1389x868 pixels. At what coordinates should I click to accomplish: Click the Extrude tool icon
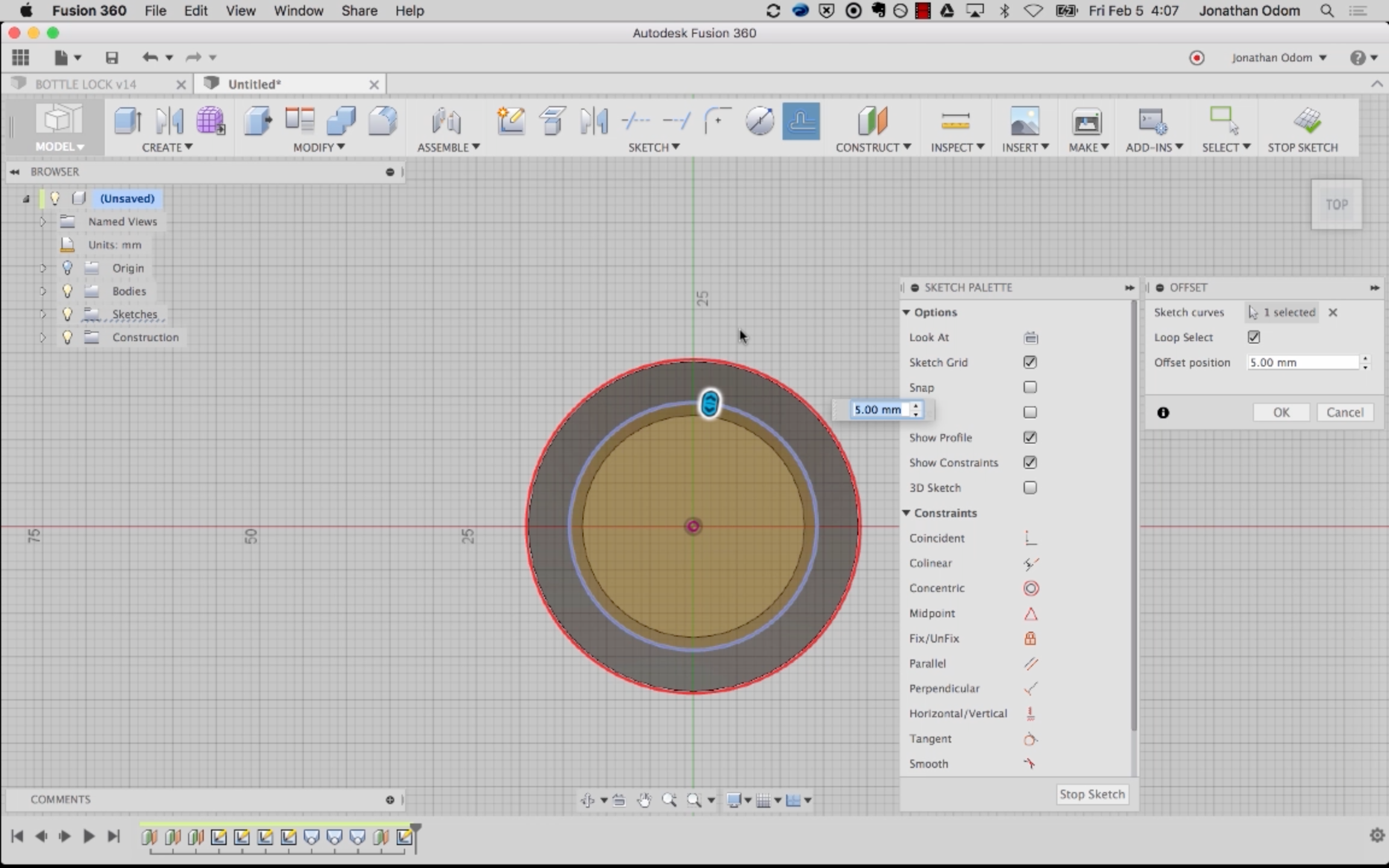[128, 121]
